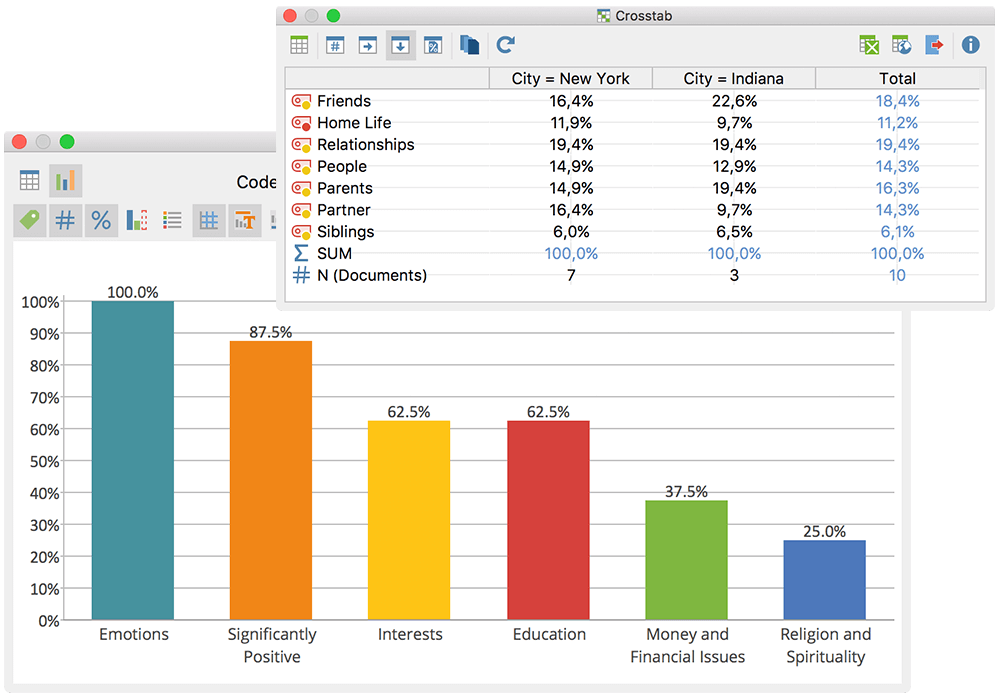Show absolute segment counts with hash icon
1000x700 pixels.
coord(335,45)
